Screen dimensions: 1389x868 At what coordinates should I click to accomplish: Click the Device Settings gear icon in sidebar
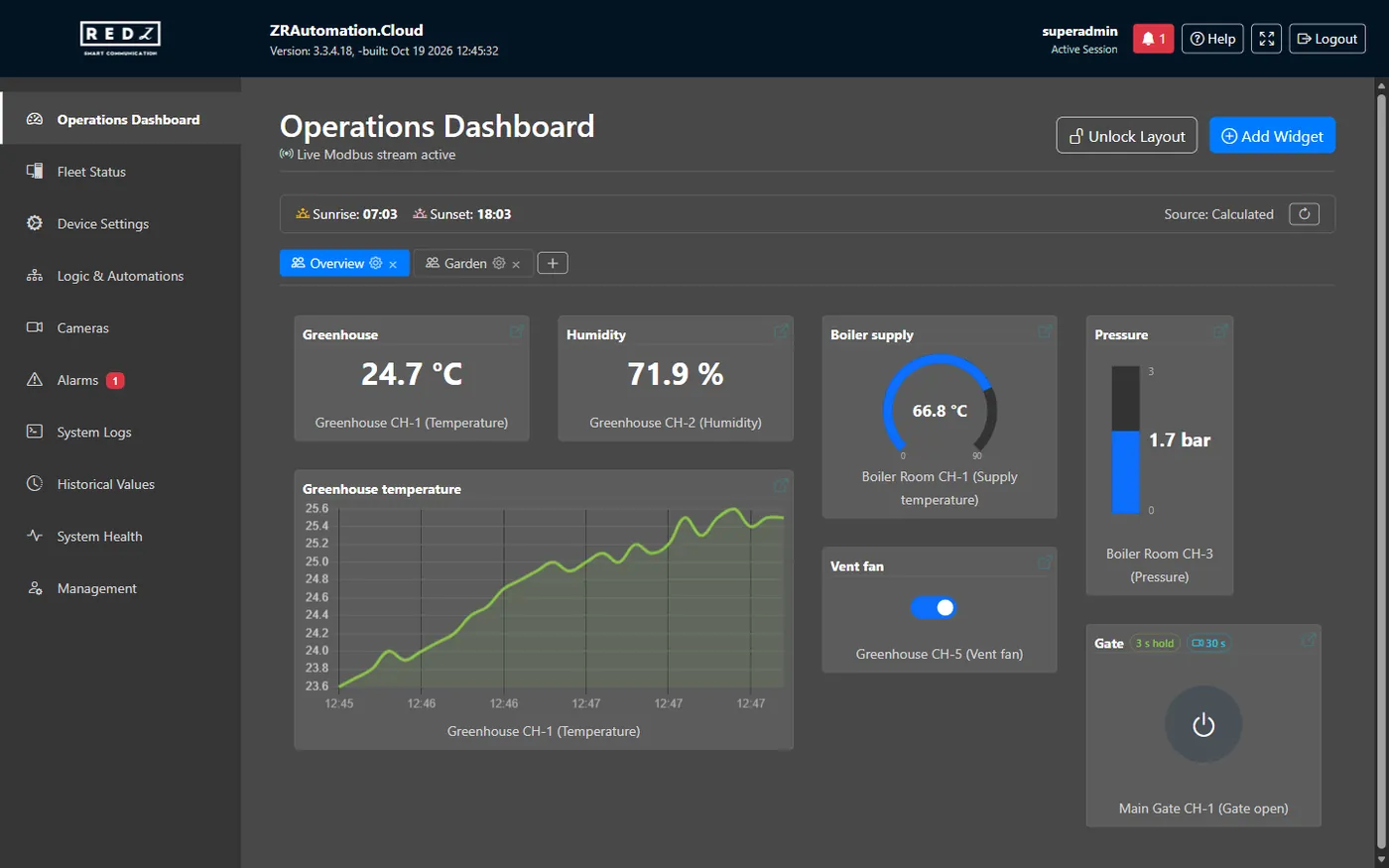coord(35,223)
